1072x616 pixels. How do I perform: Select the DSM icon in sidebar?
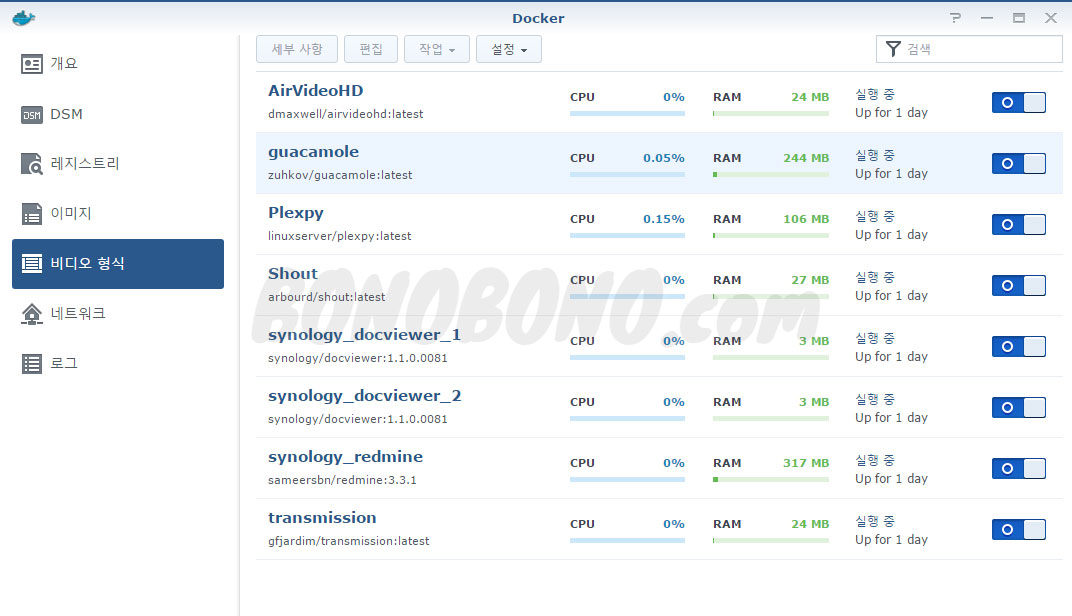(31, 115)
